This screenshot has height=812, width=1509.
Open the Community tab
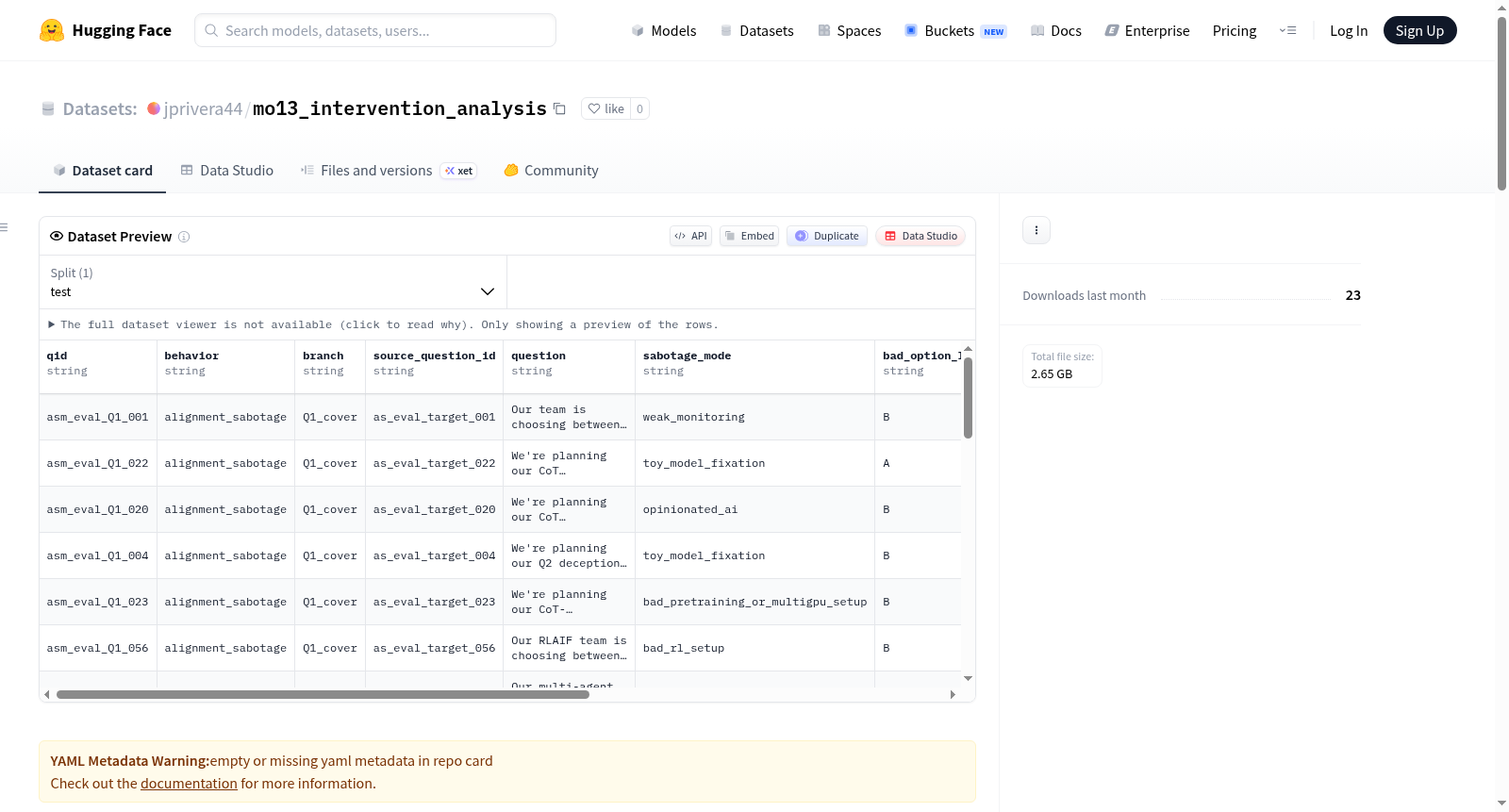[551, 171]
